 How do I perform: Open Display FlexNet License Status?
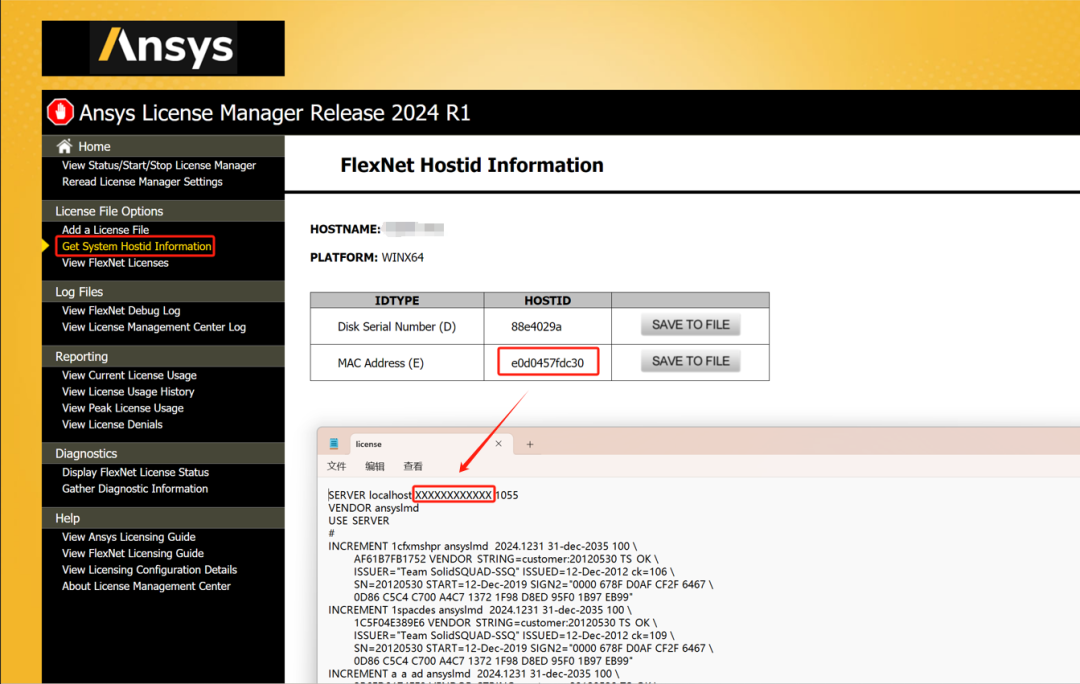pos(135,473)
